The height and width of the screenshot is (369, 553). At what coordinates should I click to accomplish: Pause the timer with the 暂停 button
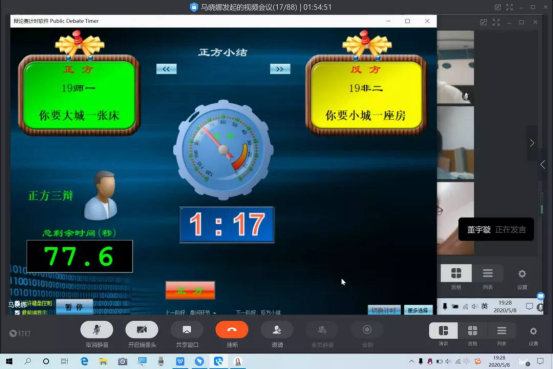pos(74,307)
